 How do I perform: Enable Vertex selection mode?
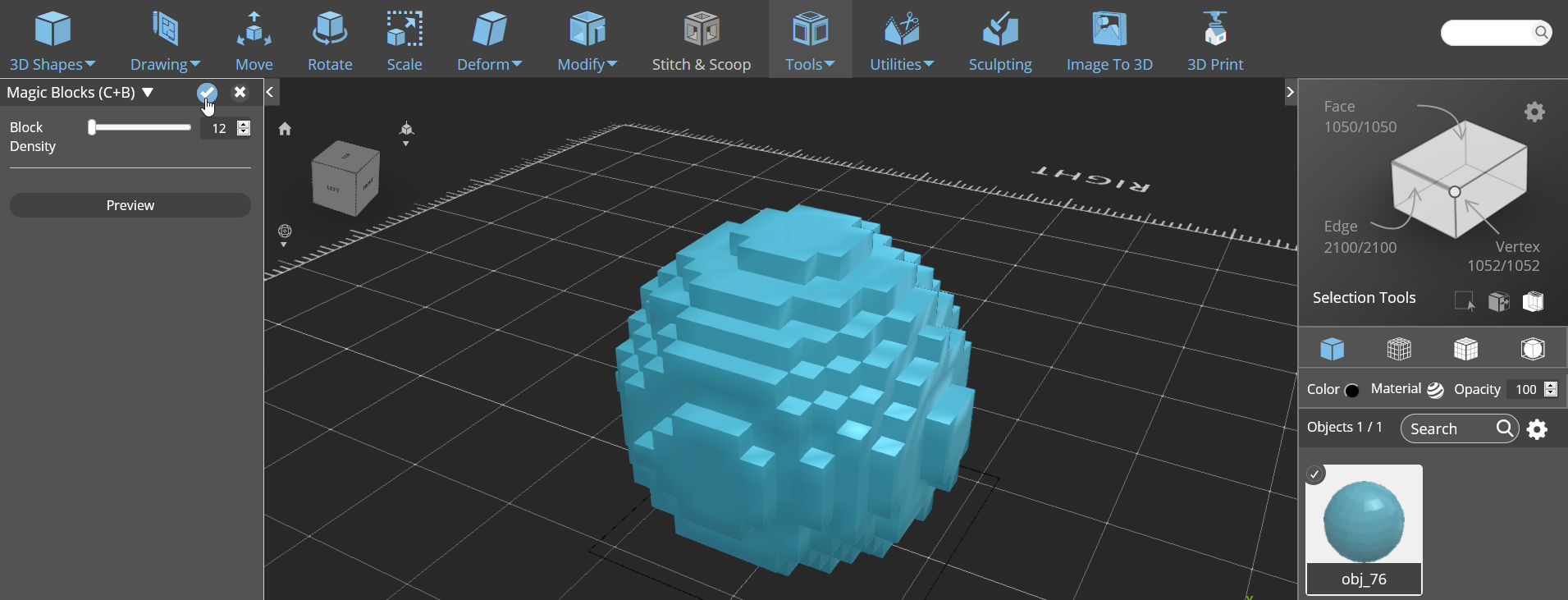pos(1503,256)
